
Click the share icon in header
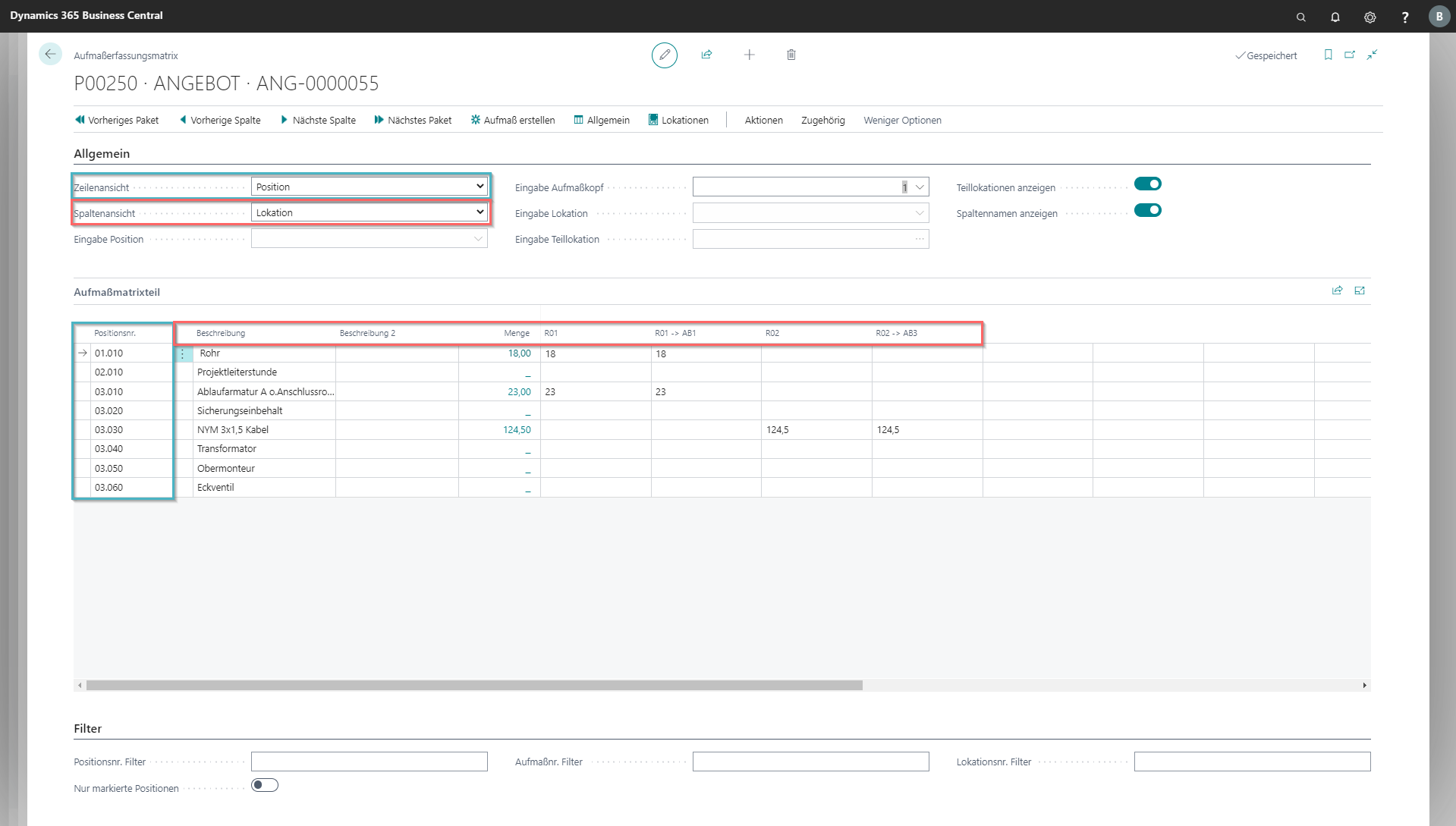click(x=706, y=55)
